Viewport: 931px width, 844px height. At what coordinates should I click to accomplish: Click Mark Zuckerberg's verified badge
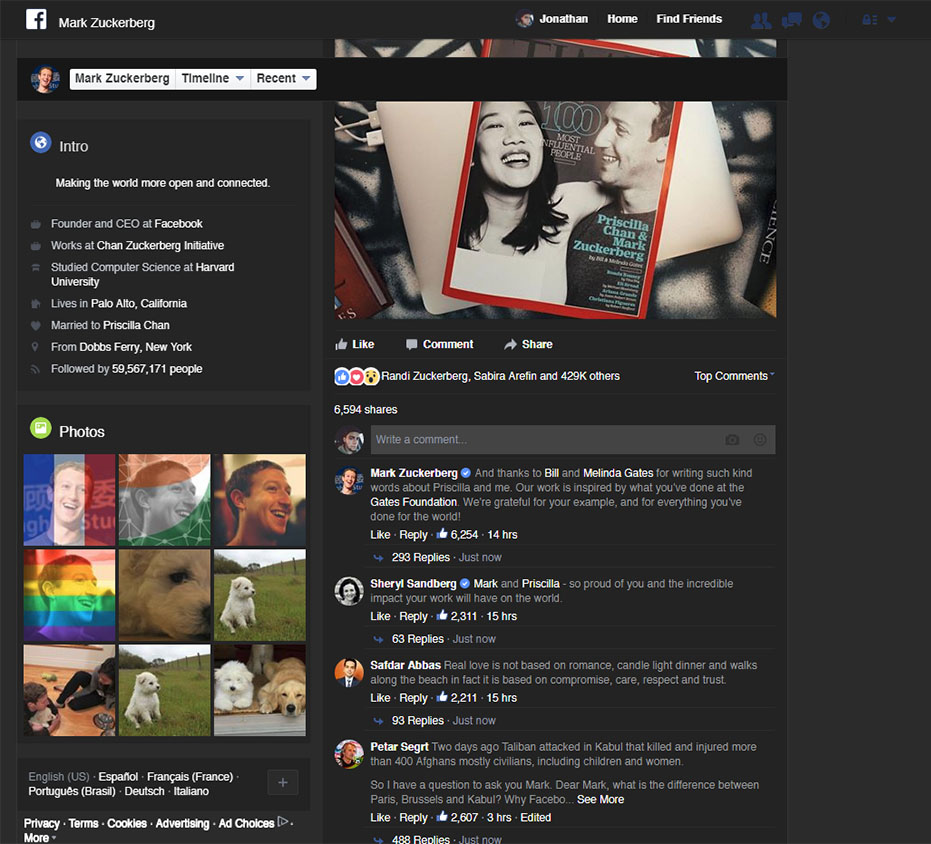pyautogui.click(x=463, y=472)
